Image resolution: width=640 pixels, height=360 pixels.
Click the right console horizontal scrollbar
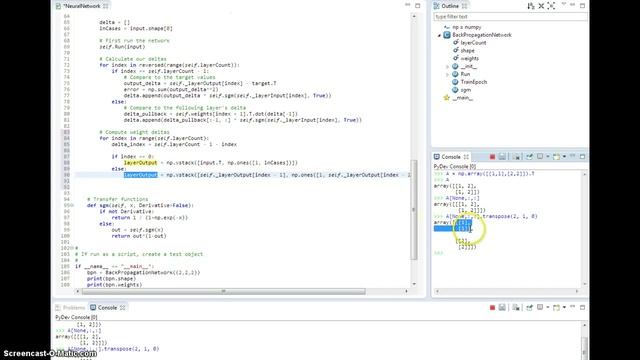pos(507,291)
